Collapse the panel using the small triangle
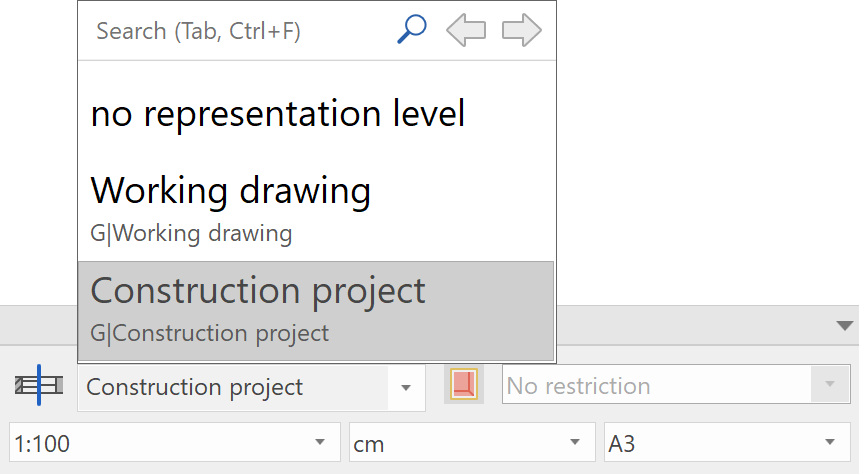The image size is (859, 474). 845,325
